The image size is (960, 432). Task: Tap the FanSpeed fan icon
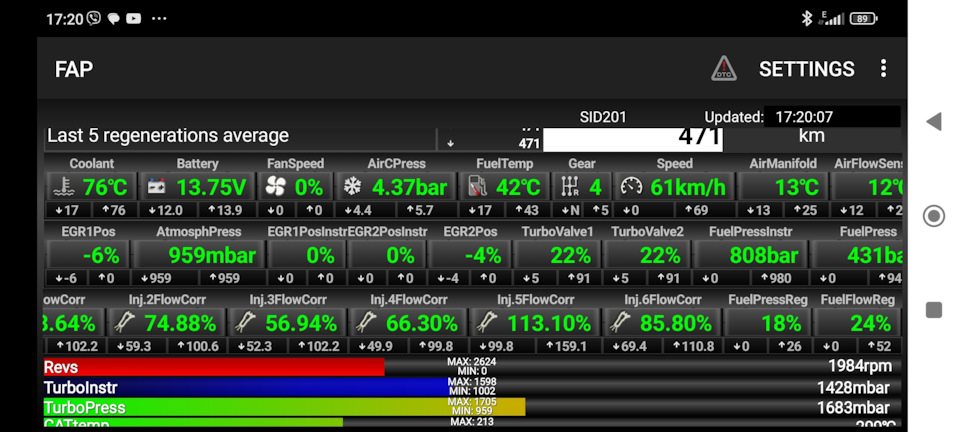pos(276,187)
